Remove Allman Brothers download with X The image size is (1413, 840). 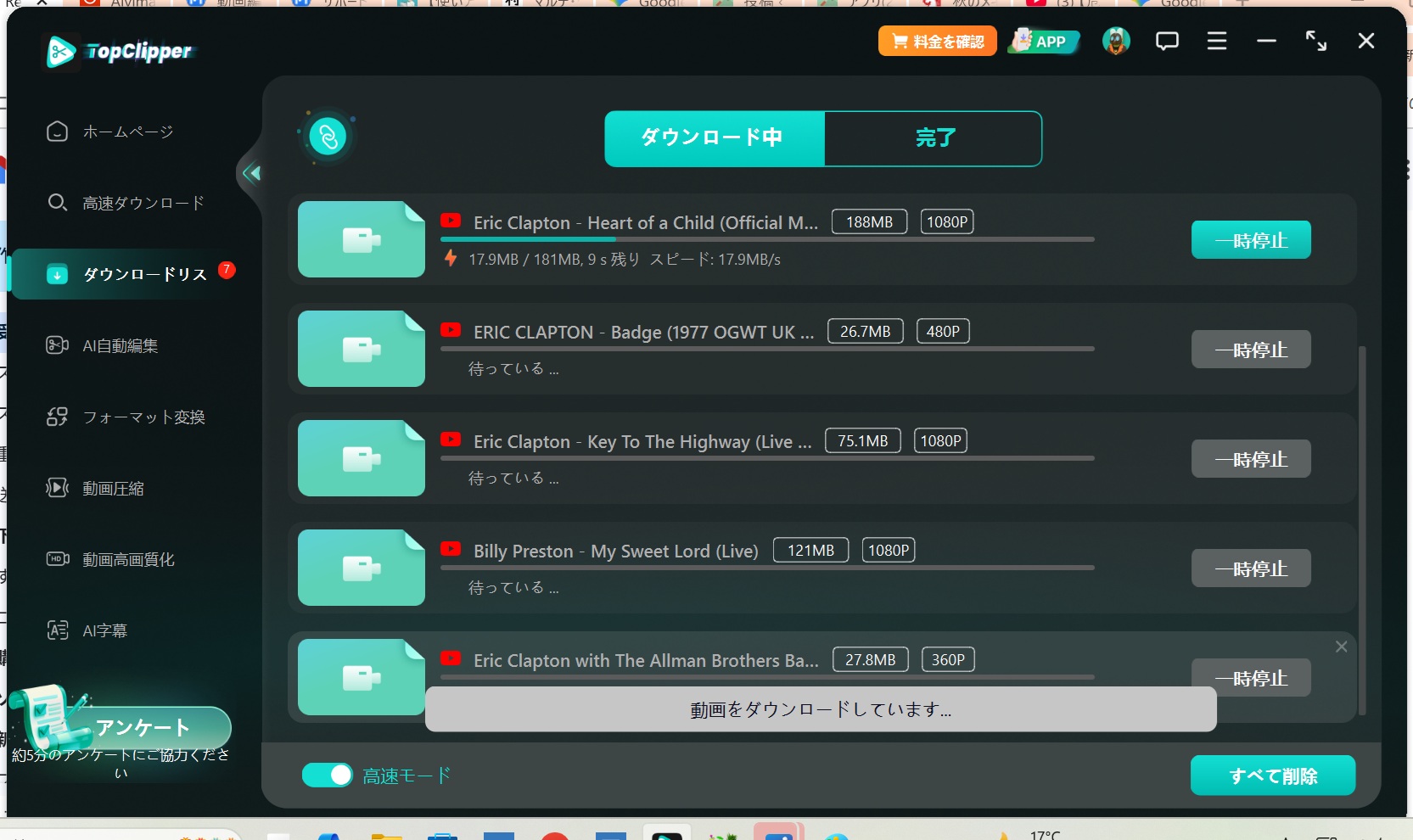pos(1341,647)
